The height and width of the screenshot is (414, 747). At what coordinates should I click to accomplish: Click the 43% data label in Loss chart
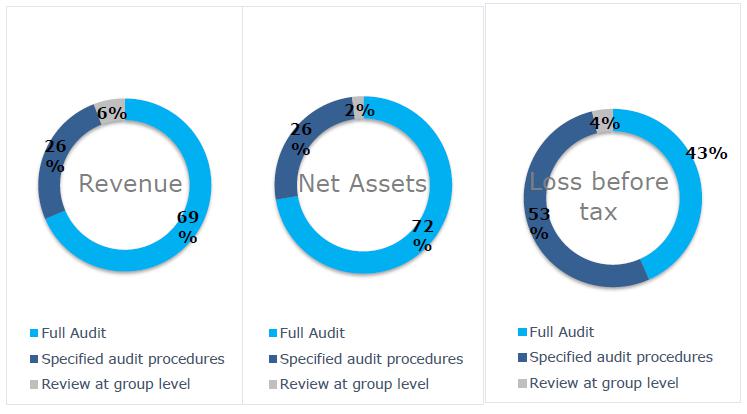point(706,153)
